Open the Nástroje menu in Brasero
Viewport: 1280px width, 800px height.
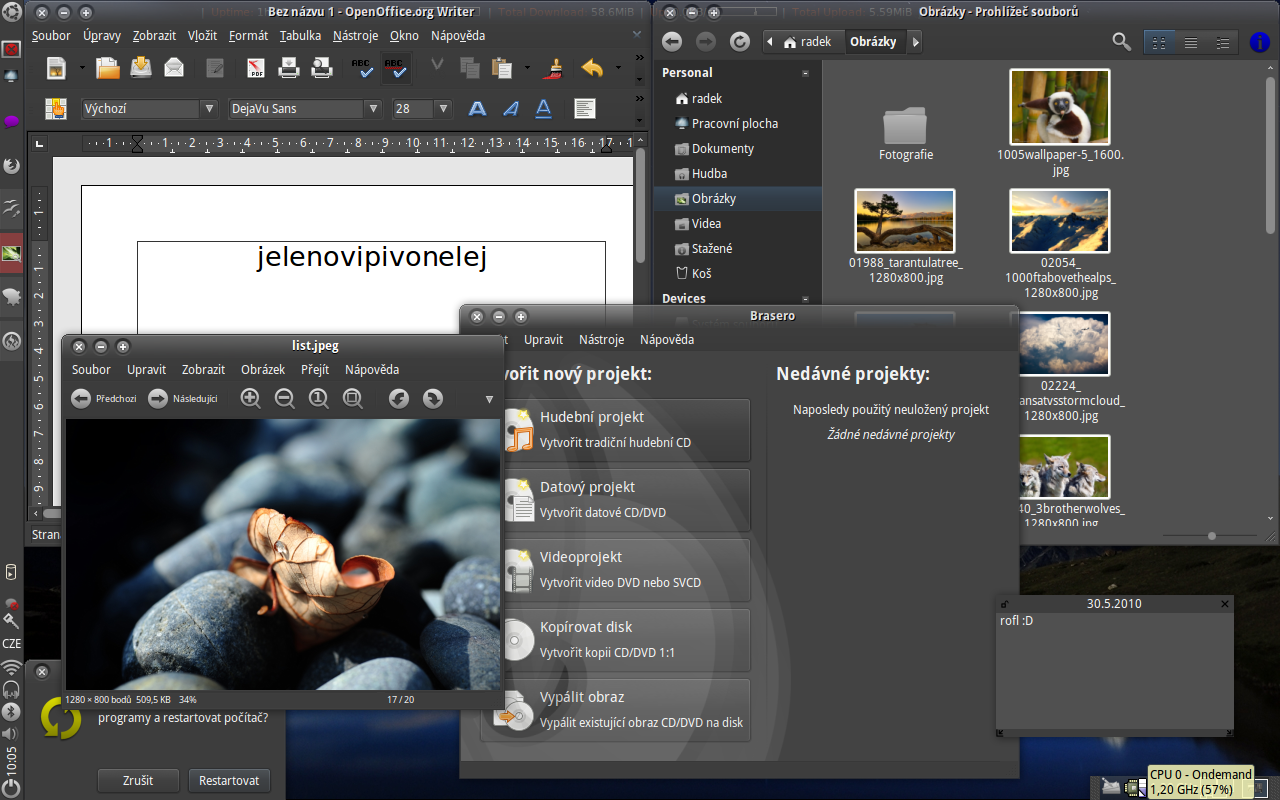pyautogui.click(x=601, y=339)
